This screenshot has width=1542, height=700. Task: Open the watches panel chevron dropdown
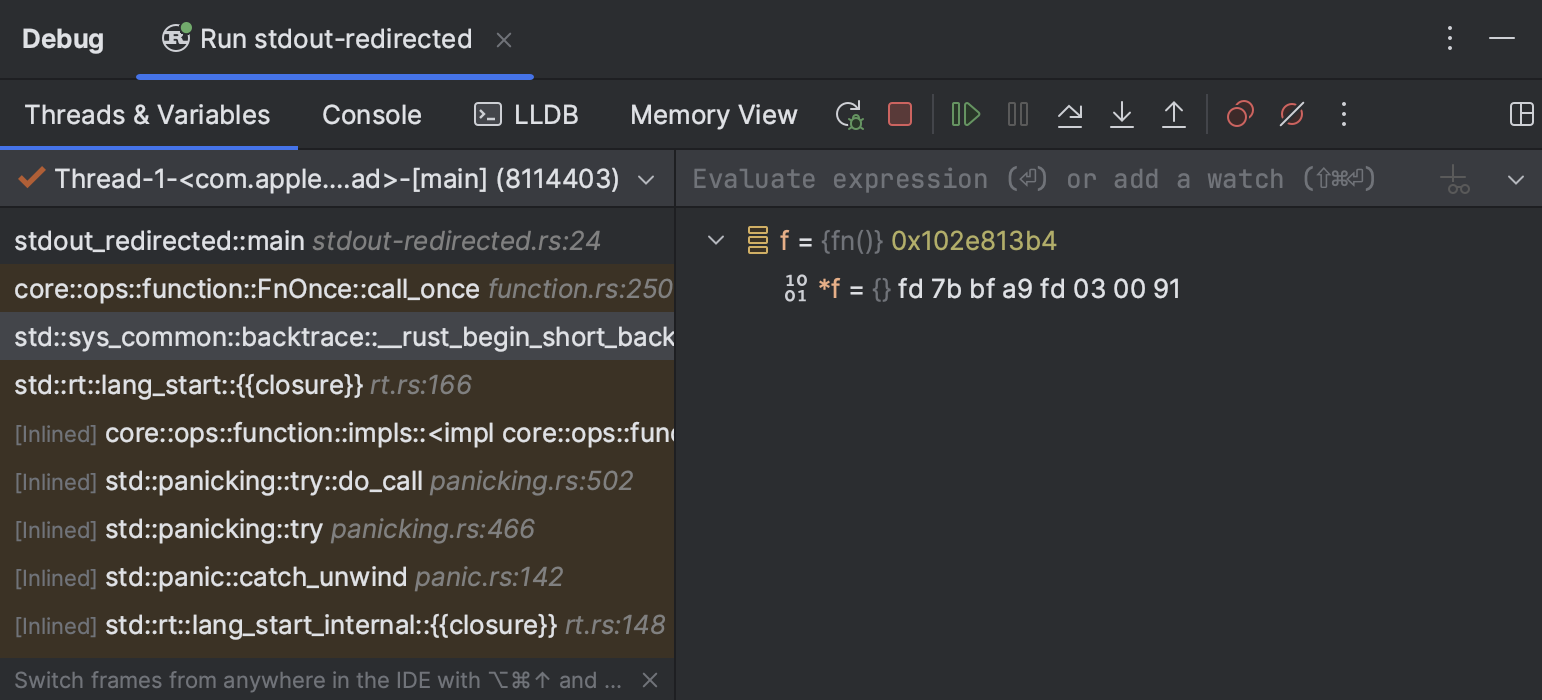point(1517,179)
